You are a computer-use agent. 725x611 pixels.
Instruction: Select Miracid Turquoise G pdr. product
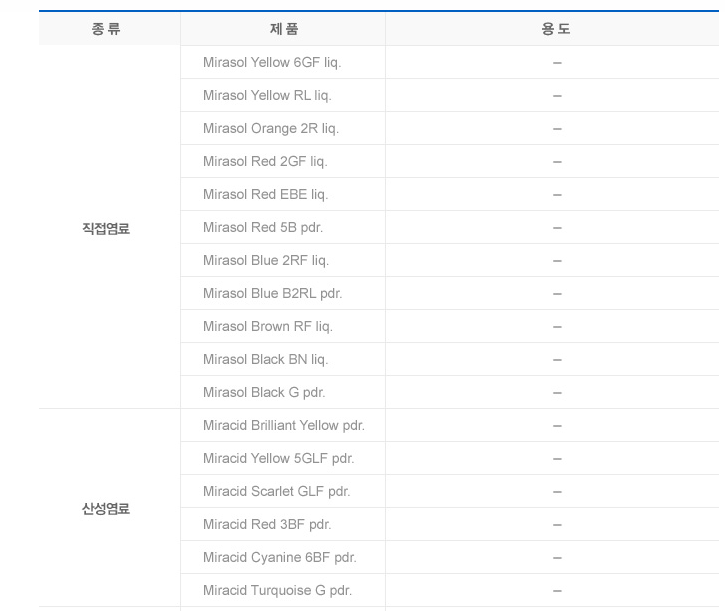click(x=277, y=590)
